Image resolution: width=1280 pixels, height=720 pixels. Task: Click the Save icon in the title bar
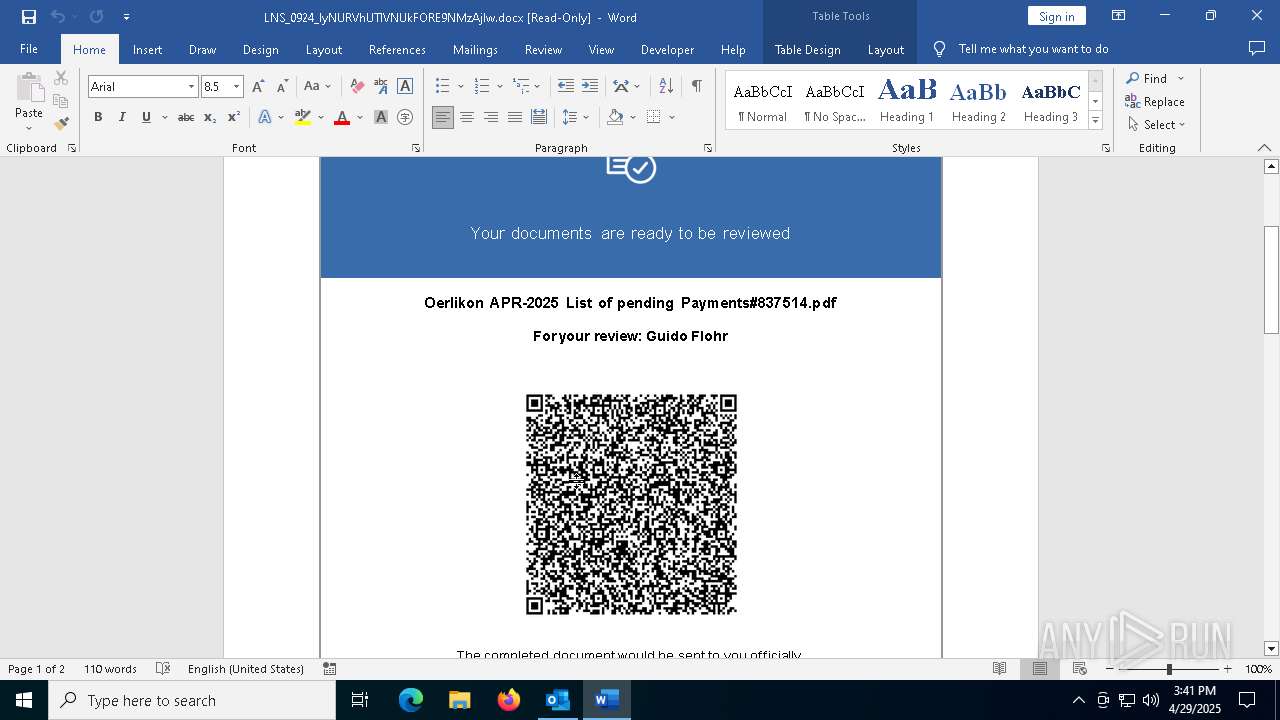pos(29,17)
